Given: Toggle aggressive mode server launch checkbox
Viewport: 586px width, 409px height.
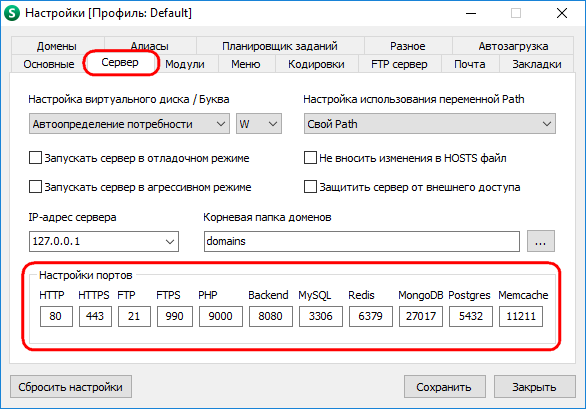Looking at the screenshot, I should point(36,187).
